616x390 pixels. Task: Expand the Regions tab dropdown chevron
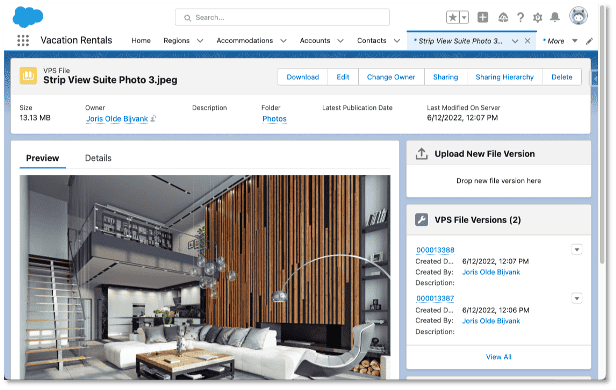(200, 41)
